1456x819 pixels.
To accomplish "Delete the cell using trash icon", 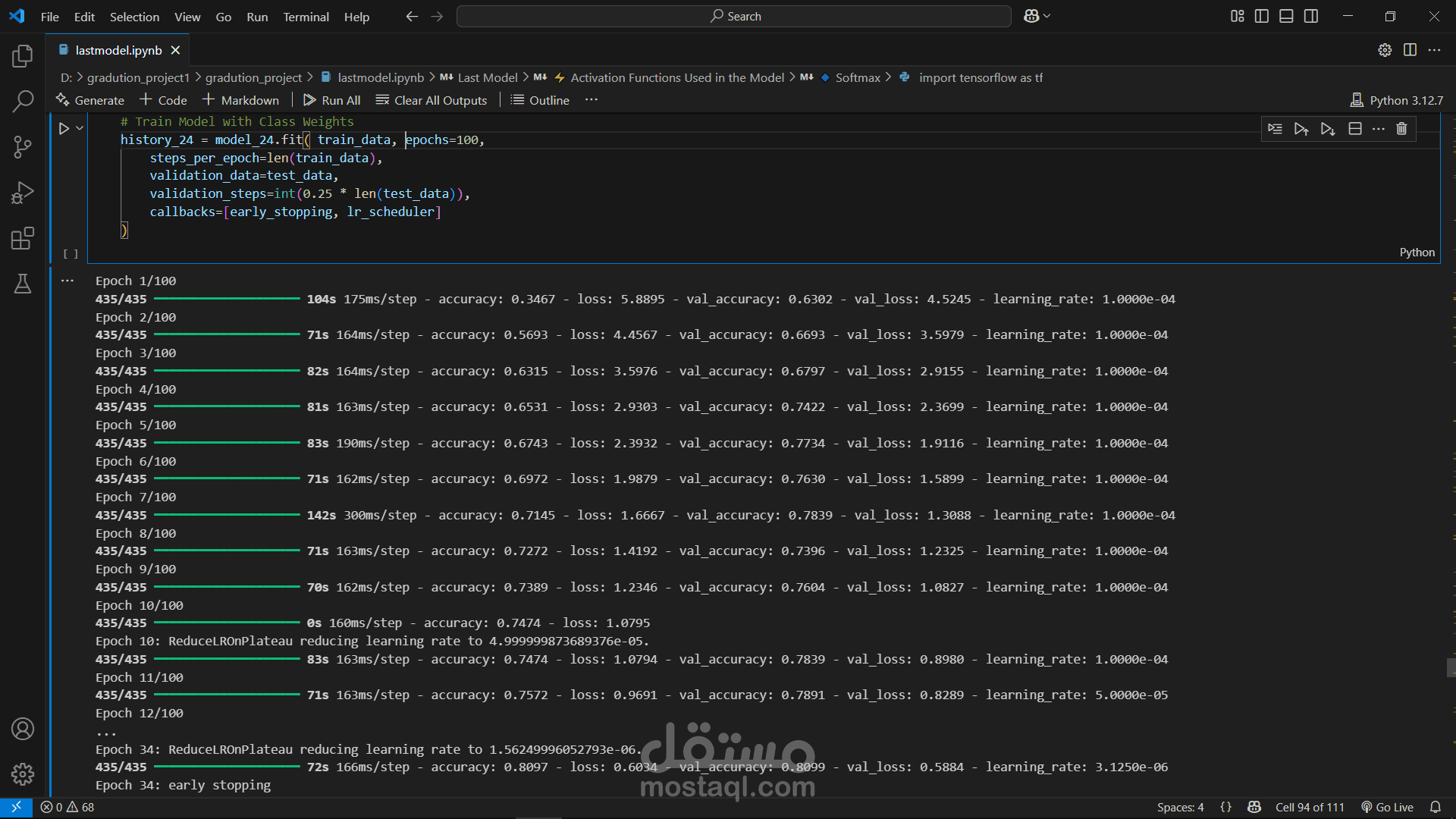I will pyautogui.click(x=1401, y=129).
